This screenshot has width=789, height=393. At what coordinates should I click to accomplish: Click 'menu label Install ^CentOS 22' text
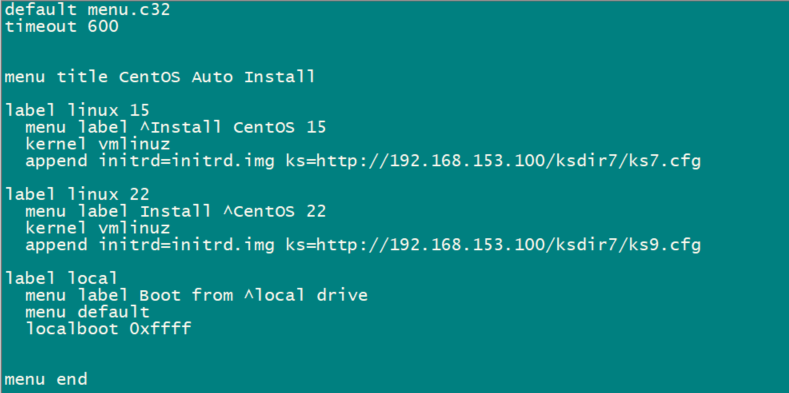(x=176, y=211)
